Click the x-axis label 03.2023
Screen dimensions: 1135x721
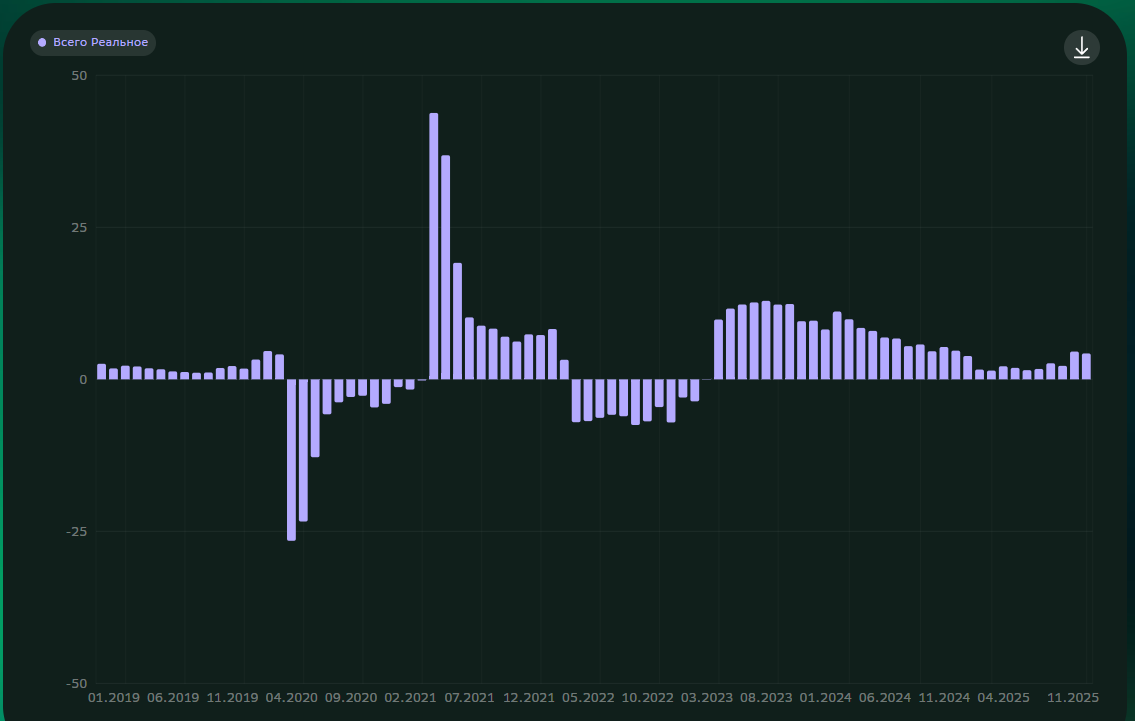click(707, 698)
